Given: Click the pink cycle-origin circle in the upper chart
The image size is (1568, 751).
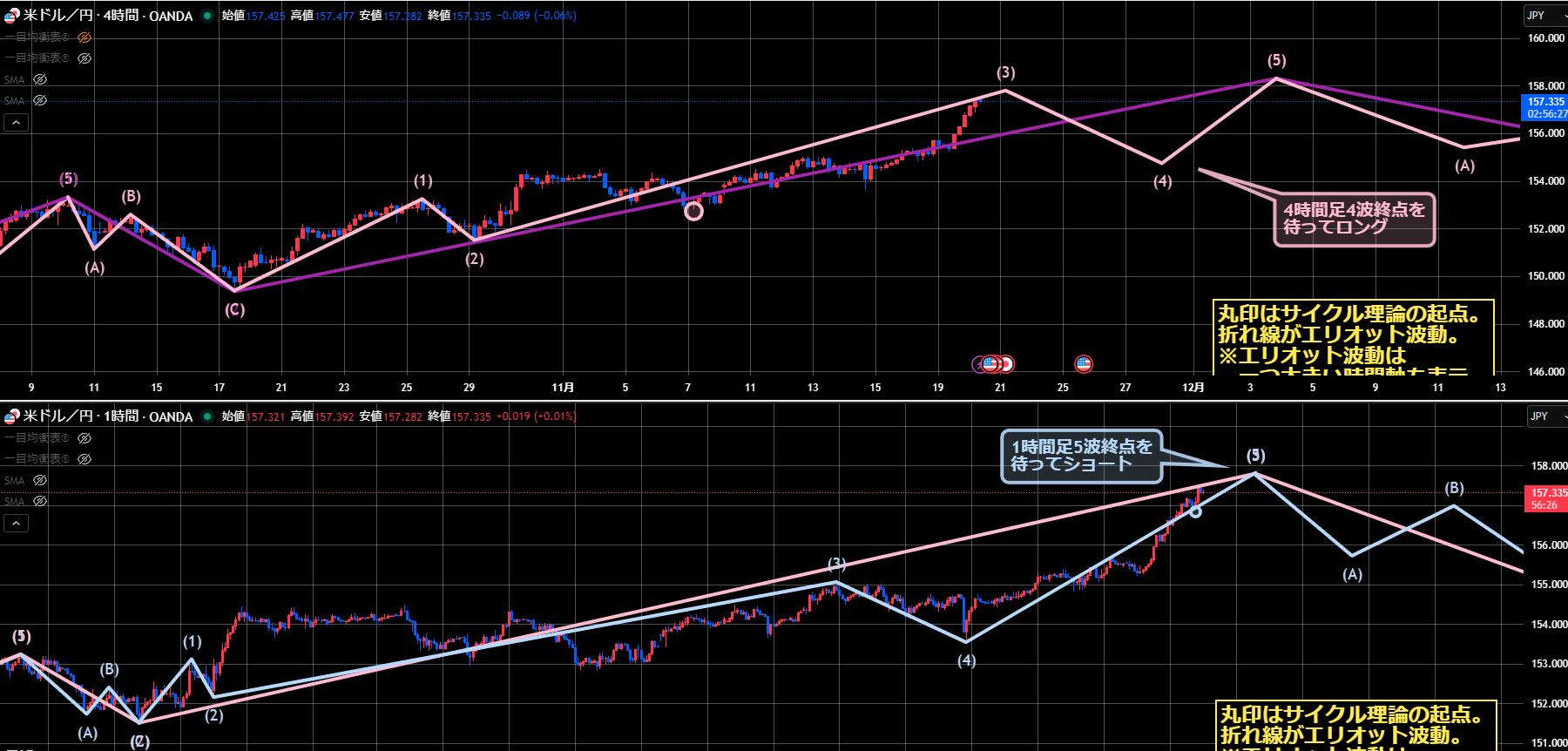Looking at the screenshot, I should [693, 211].
